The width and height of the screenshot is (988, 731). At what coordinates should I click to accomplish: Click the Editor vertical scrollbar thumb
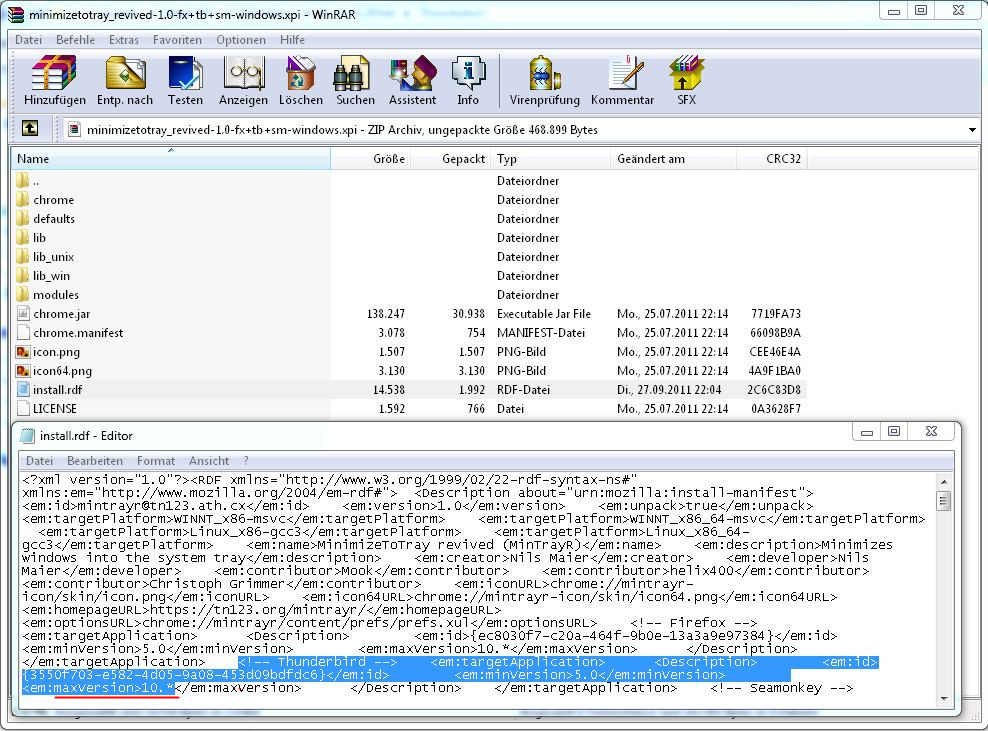tap(943, 502)
